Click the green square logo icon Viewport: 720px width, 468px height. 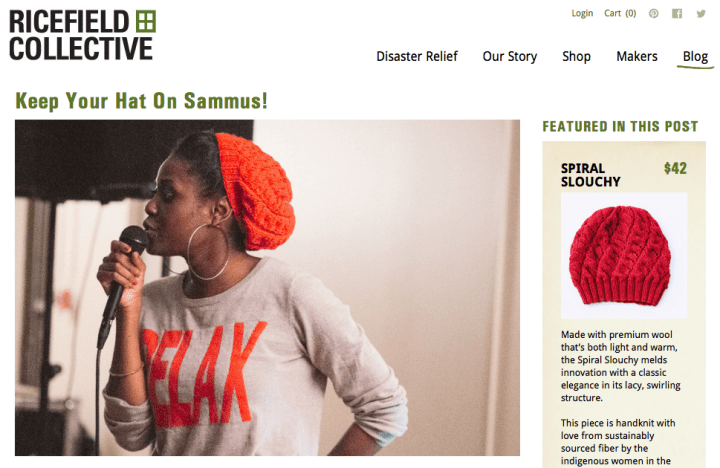pyautogui.click(x=146, y=22)
